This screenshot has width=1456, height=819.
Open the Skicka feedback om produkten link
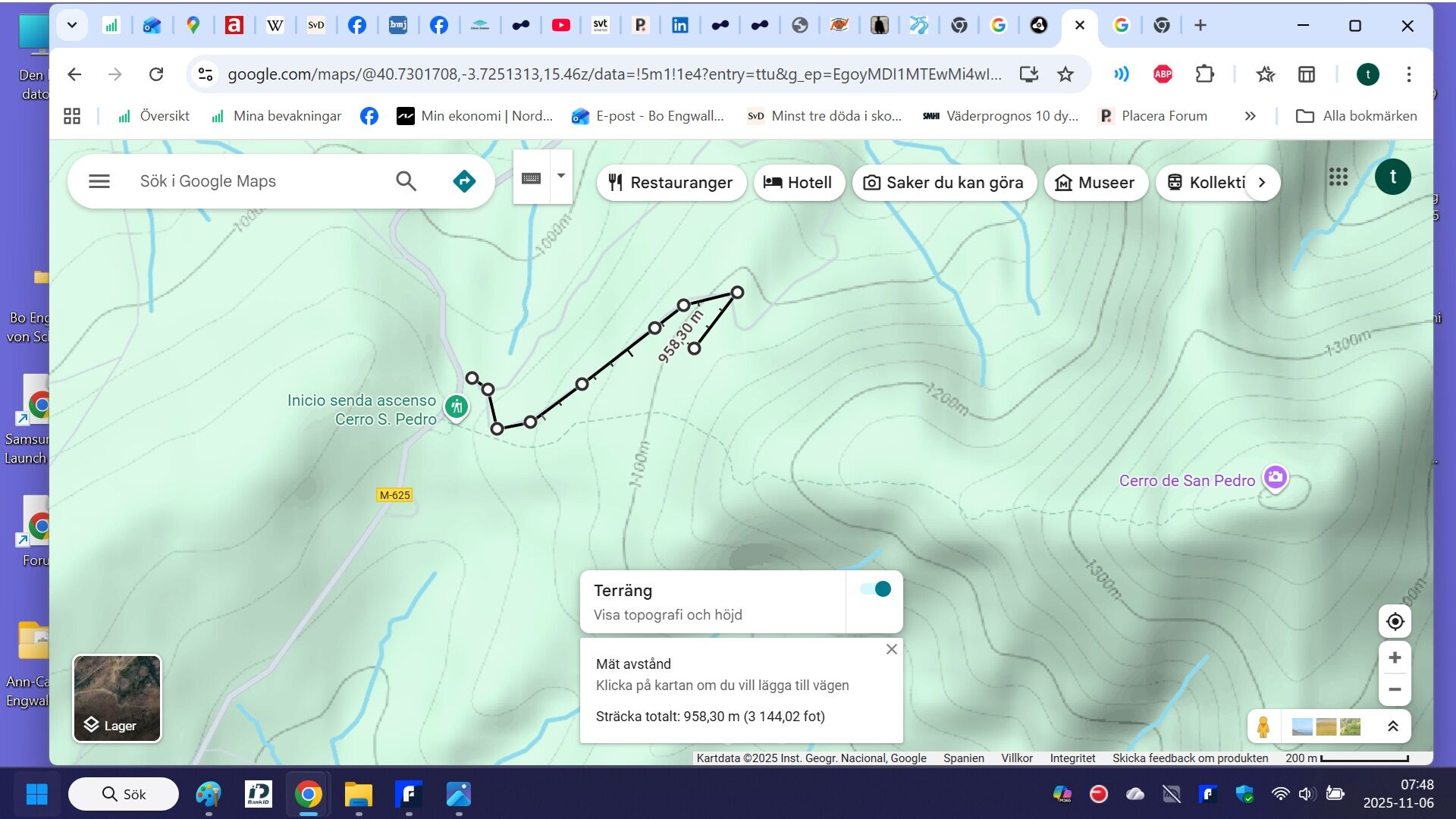[1190, 758]
